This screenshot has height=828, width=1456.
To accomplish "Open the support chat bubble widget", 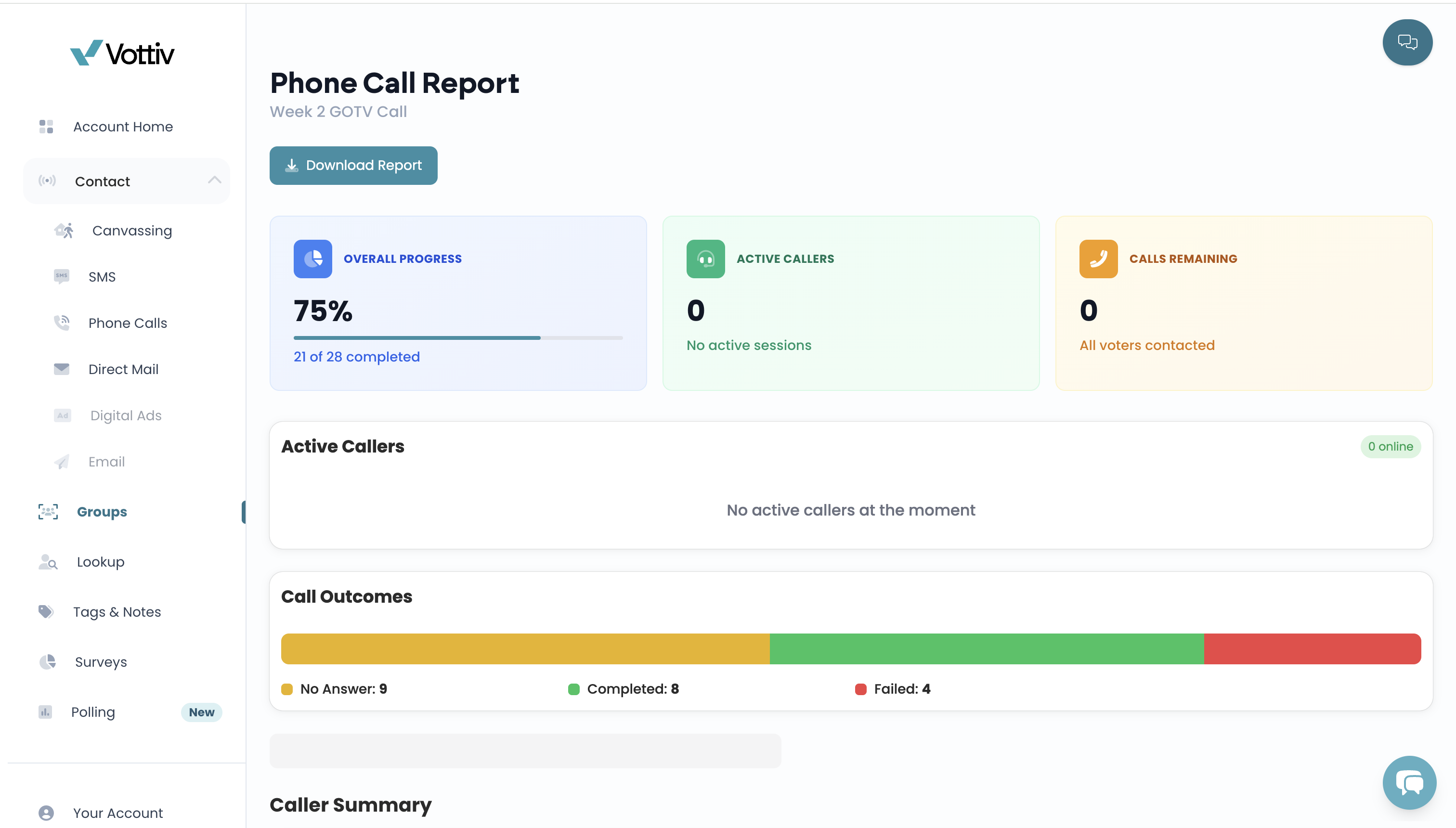I will (x=1409, y=782).
